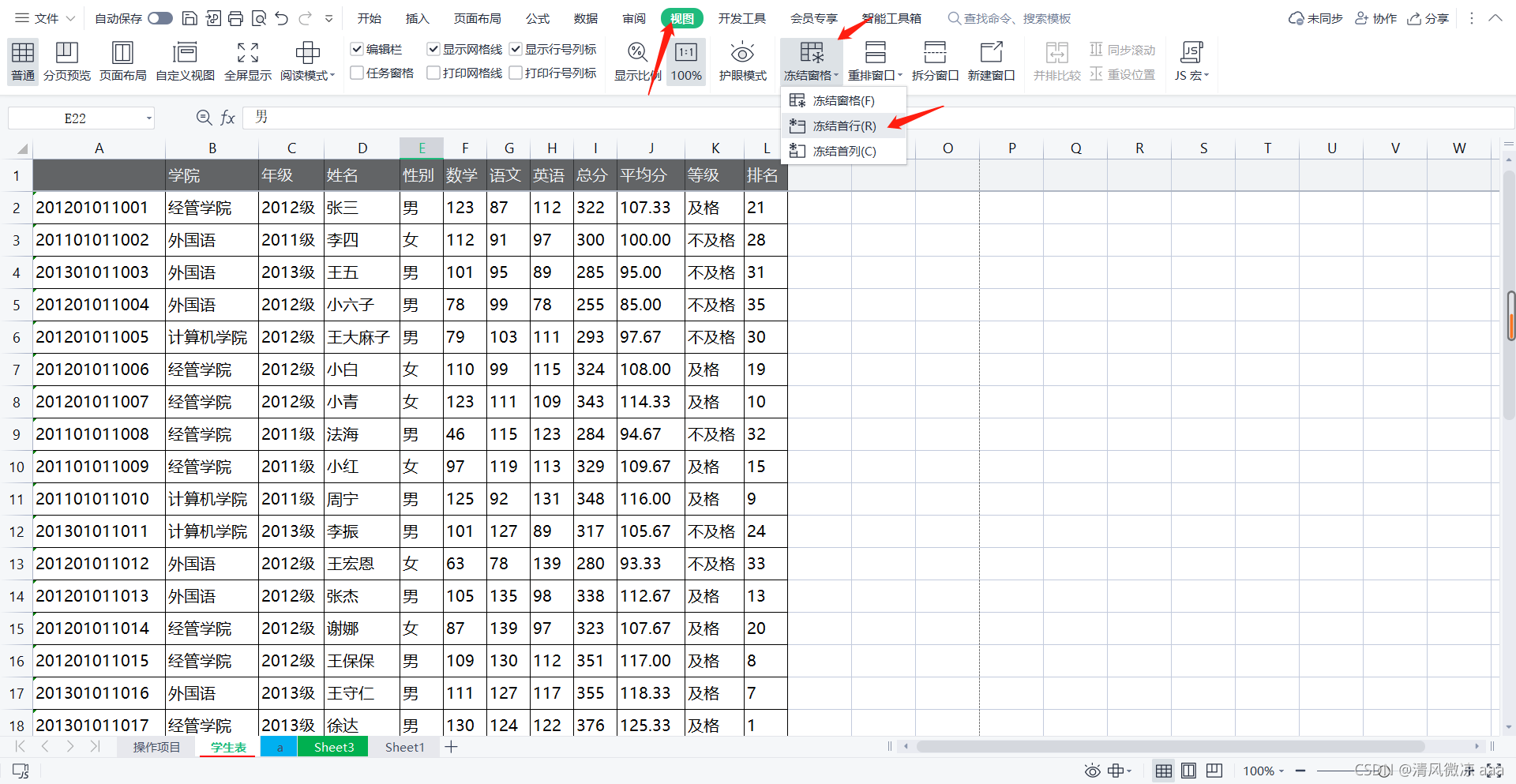Image resolution: width=1516 pixels, height=784 pixels.
Task: Check 打印网格线 print gridlines checkbox
Action: click(x=433, y=73)
